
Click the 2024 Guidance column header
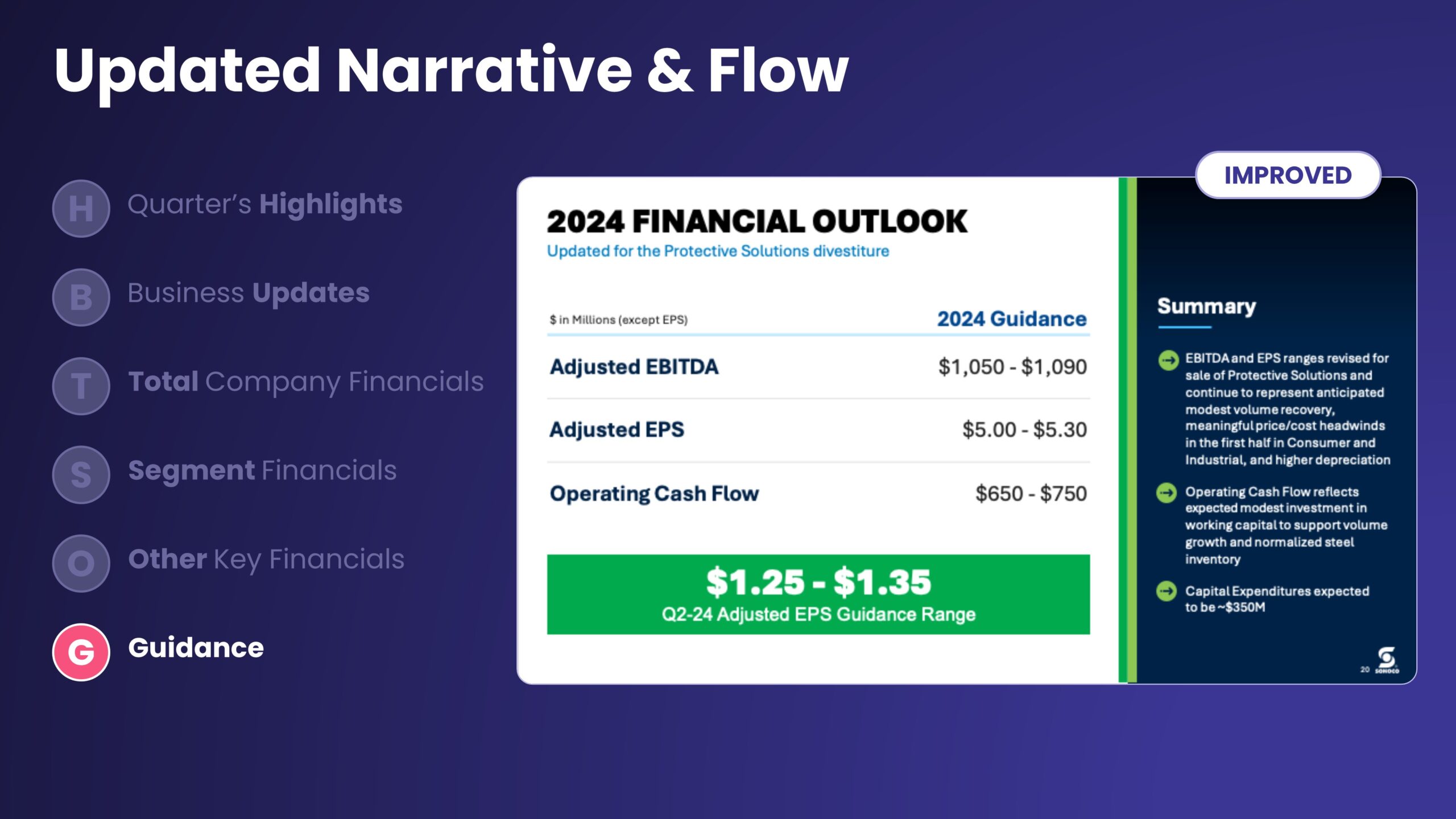click(1011, 319)
